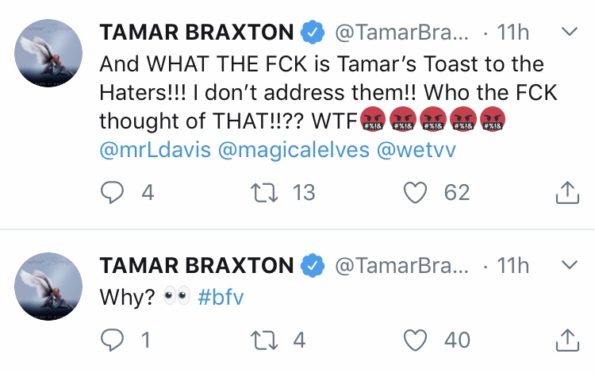This screenshot has height=373, width=595.
Task: Share the Toast to the Haters tweet
Action: tap(567, 193)
